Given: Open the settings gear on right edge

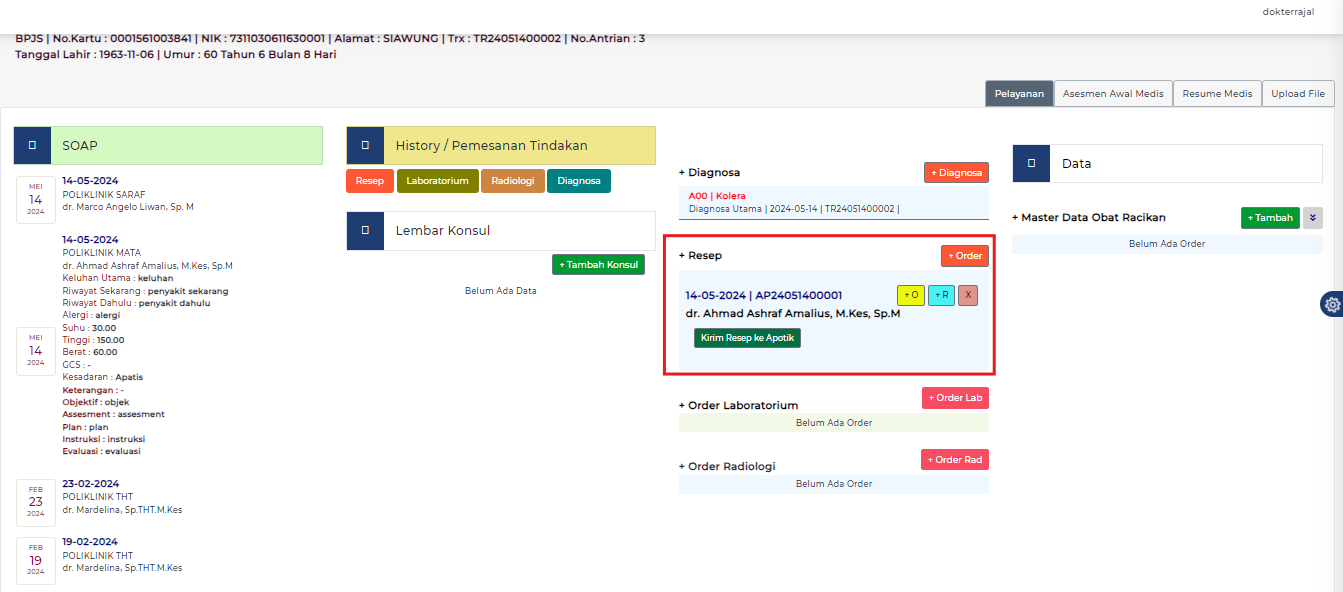Looking at the screenshot, I should [1331, 304].
